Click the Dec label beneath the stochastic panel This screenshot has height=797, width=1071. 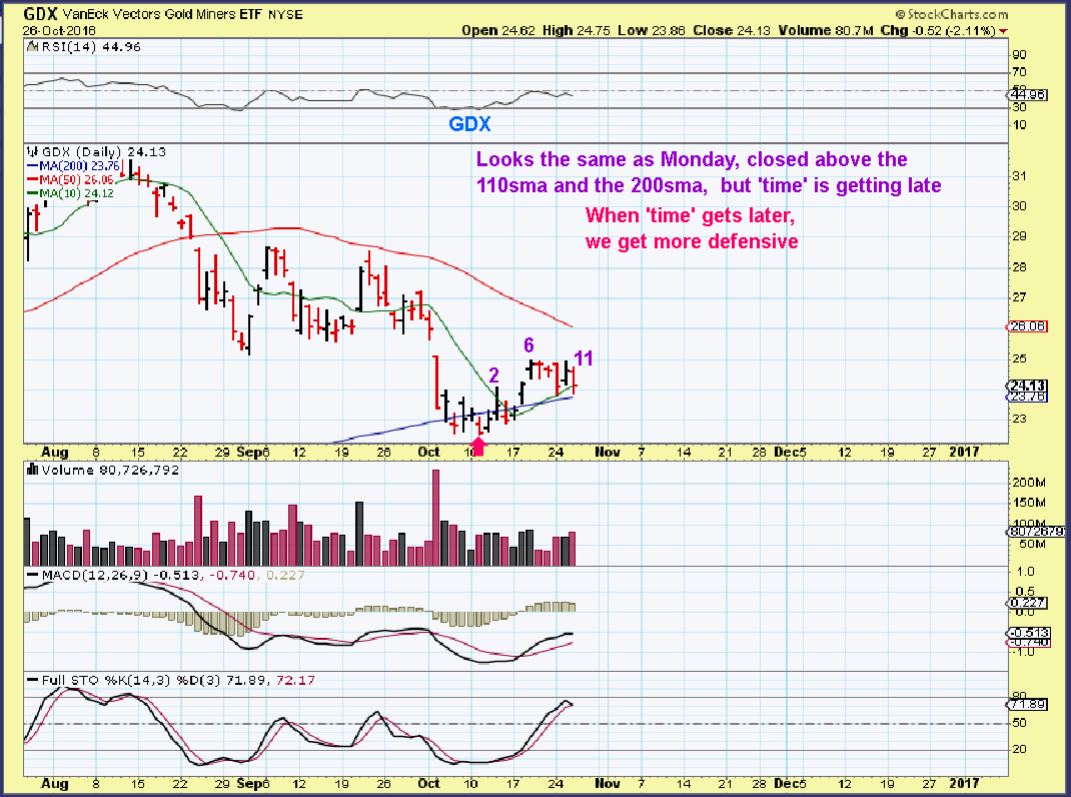pos(786,783)
